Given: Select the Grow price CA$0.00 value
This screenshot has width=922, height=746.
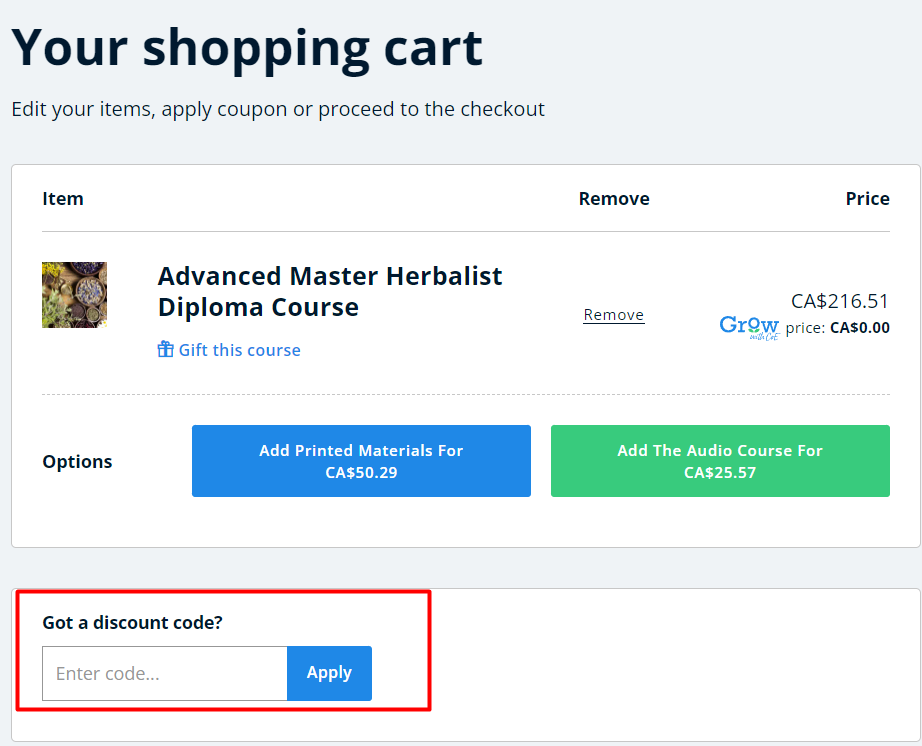Looking at the screenshot, I should click(x=859, y=327).
